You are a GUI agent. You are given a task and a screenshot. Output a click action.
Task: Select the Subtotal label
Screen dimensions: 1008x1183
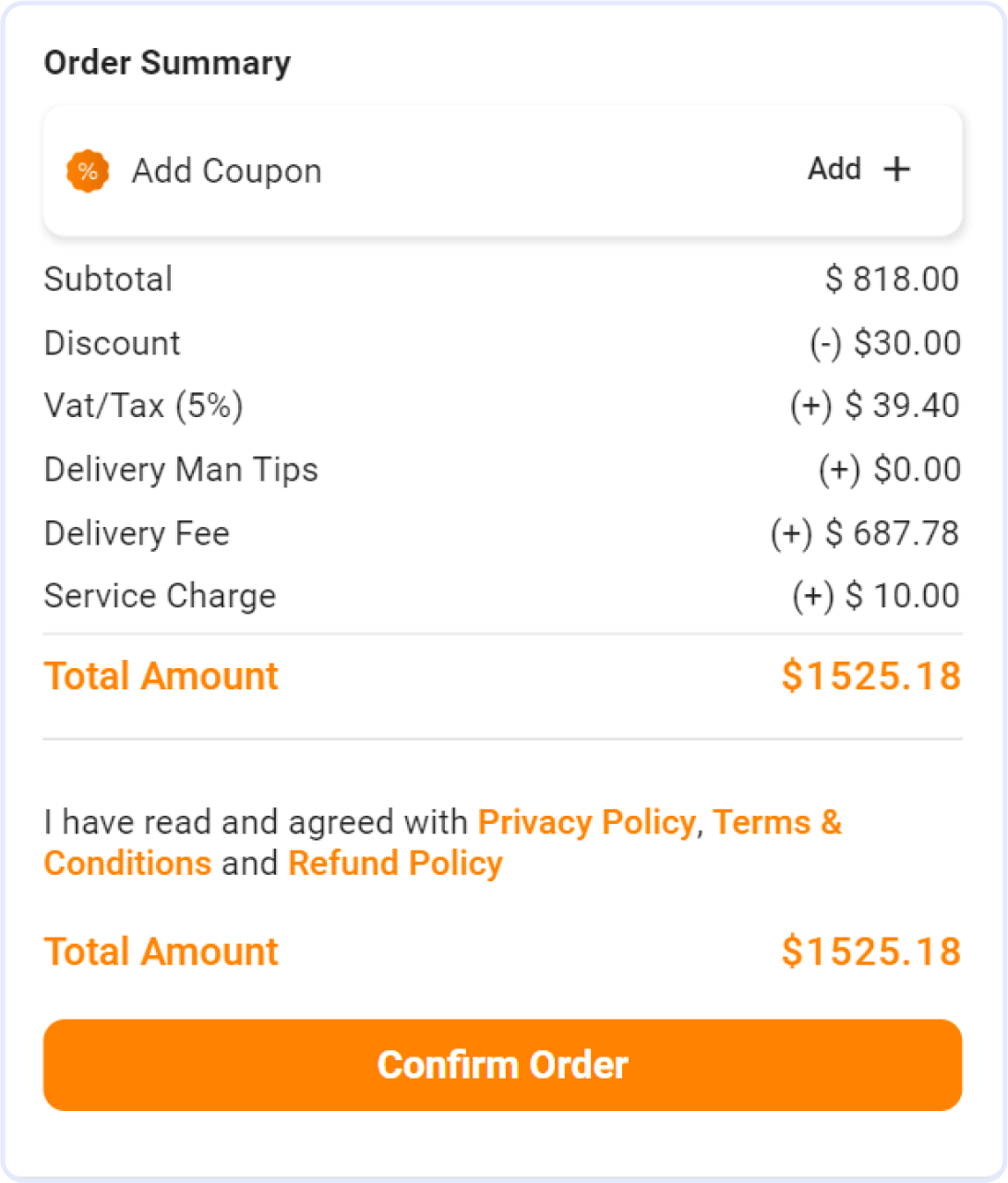click(x=108, y=279)
